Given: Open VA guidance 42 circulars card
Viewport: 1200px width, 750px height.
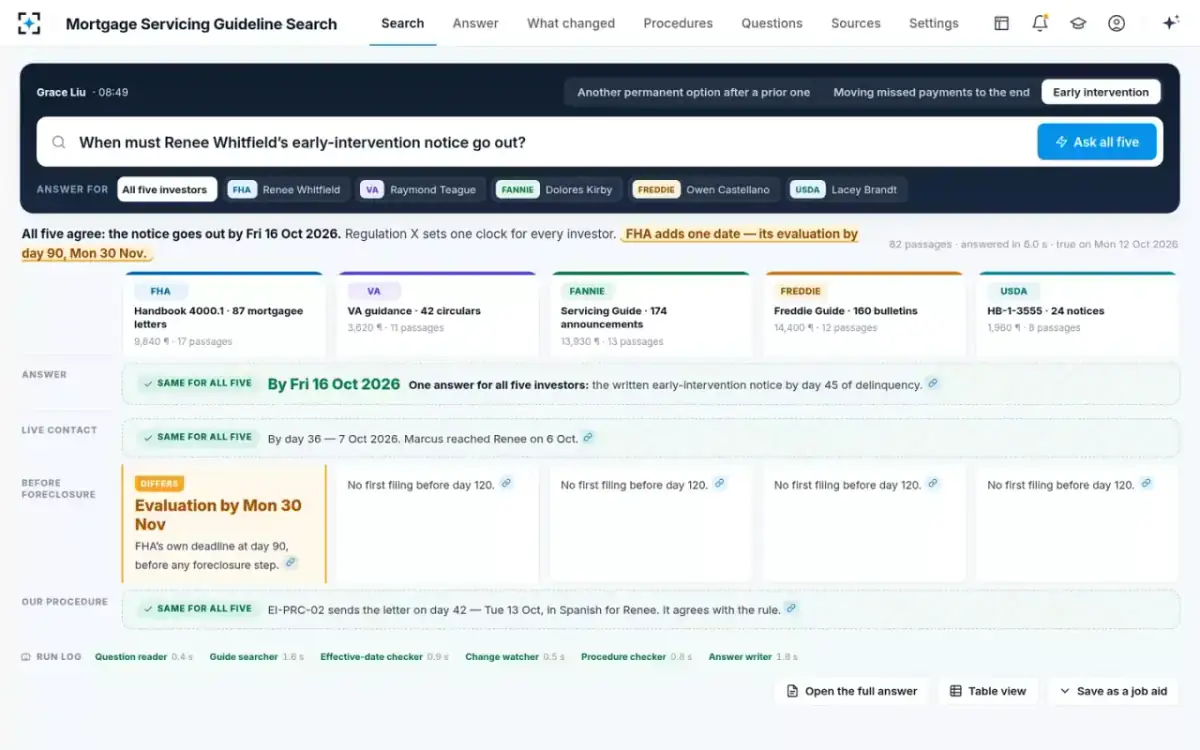Looking at the screenshot, I should click(x=437, y=315).
